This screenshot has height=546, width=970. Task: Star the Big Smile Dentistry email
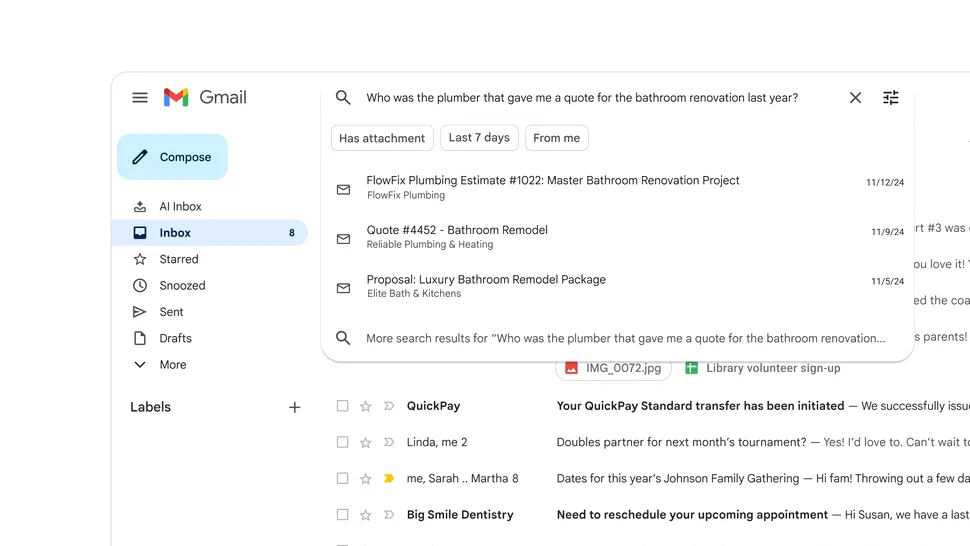click(x=366, y=514)
